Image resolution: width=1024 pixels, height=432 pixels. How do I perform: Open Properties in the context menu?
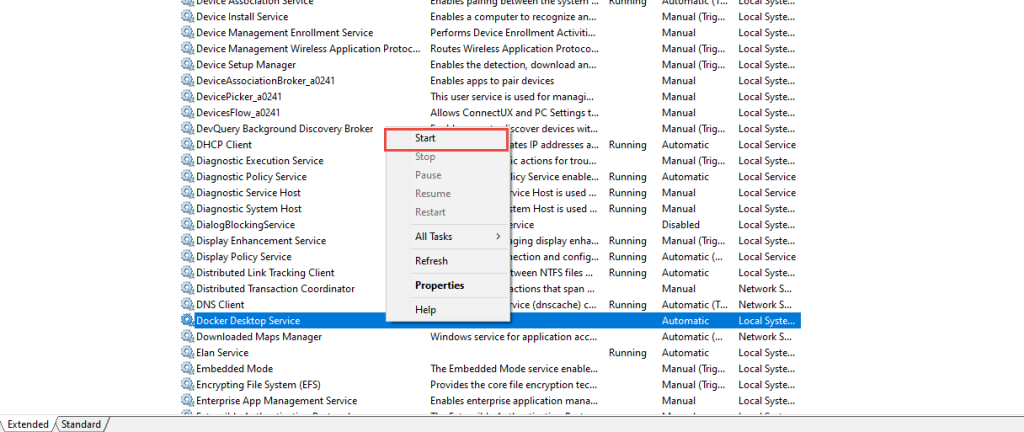pos(439,285)
